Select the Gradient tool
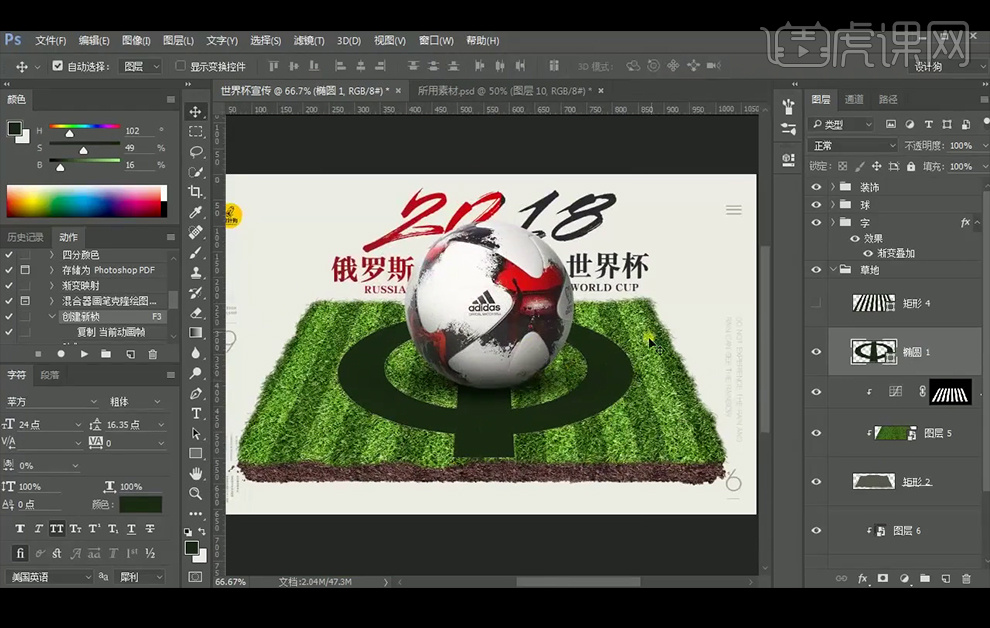Image resolution: width=990 pixels, height=628 pixels. pos(196,333)
